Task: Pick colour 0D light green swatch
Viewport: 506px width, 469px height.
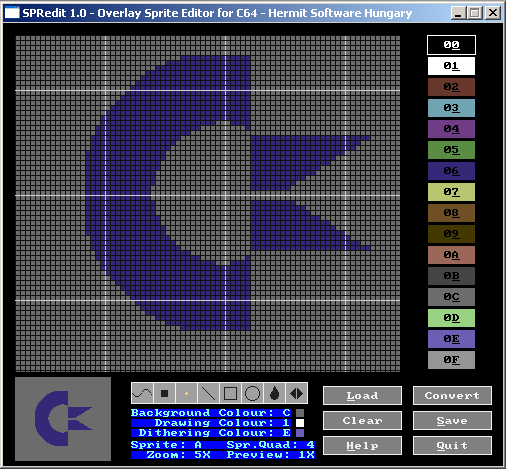Action: coord(451,318)
